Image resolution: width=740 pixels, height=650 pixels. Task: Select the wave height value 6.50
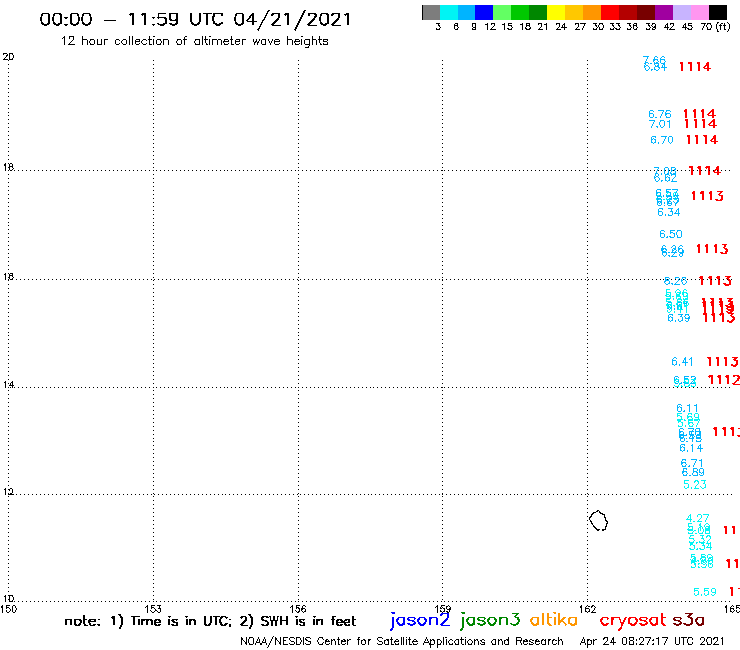point(671,234)
